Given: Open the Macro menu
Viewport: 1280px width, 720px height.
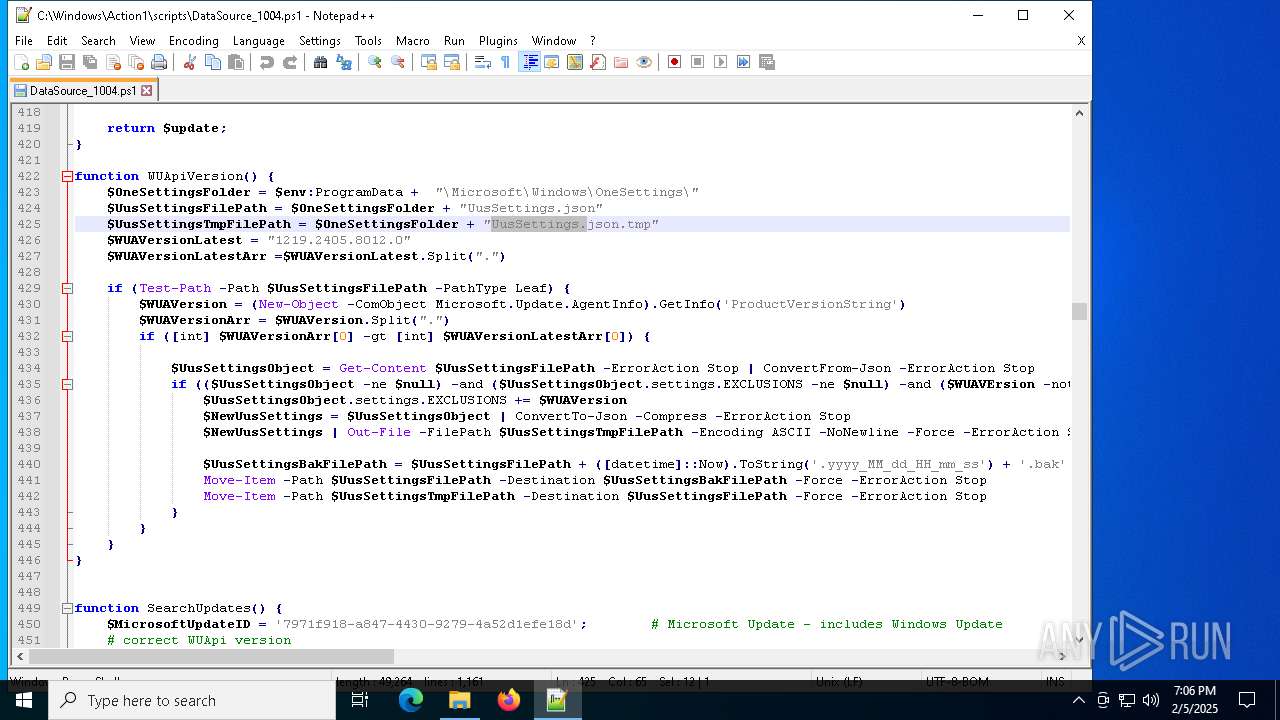Looking at the screenshot, I should pyautogui.click(x=412, y=41).
